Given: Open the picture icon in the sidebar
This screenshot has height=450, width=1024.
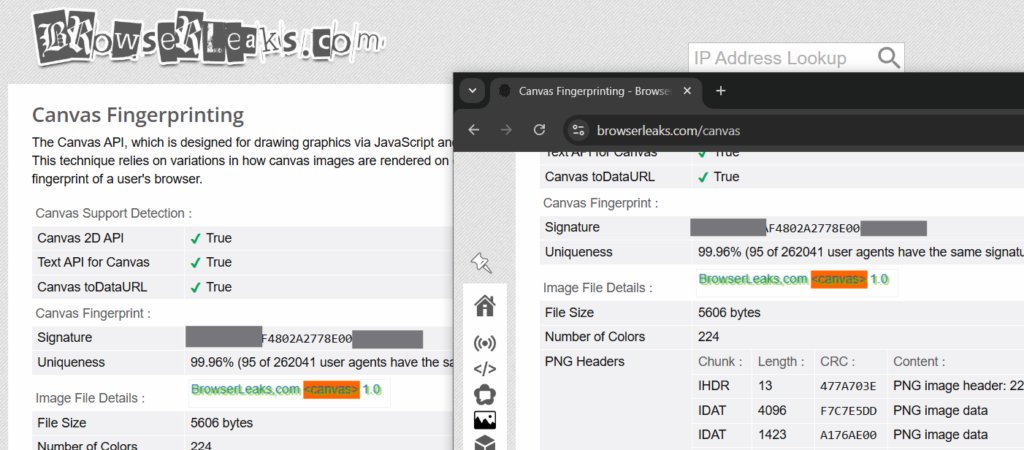Looking at the screenshot, I should click(485, 420).
